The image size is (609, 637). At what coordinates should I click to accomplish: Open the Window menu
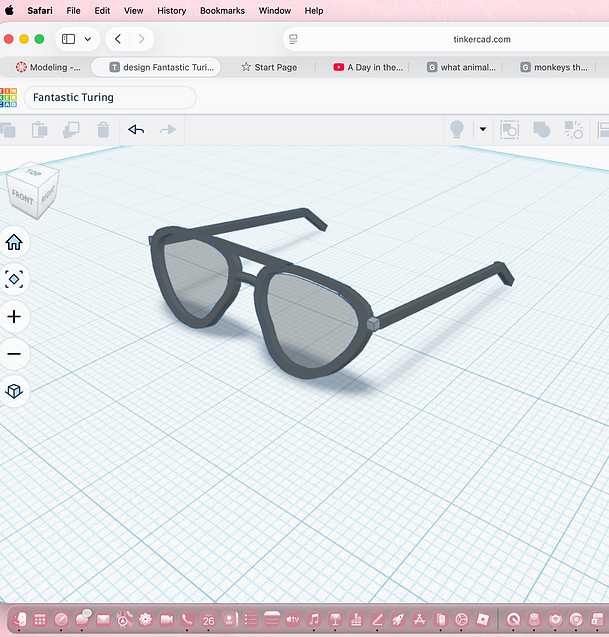coord(275,11)
